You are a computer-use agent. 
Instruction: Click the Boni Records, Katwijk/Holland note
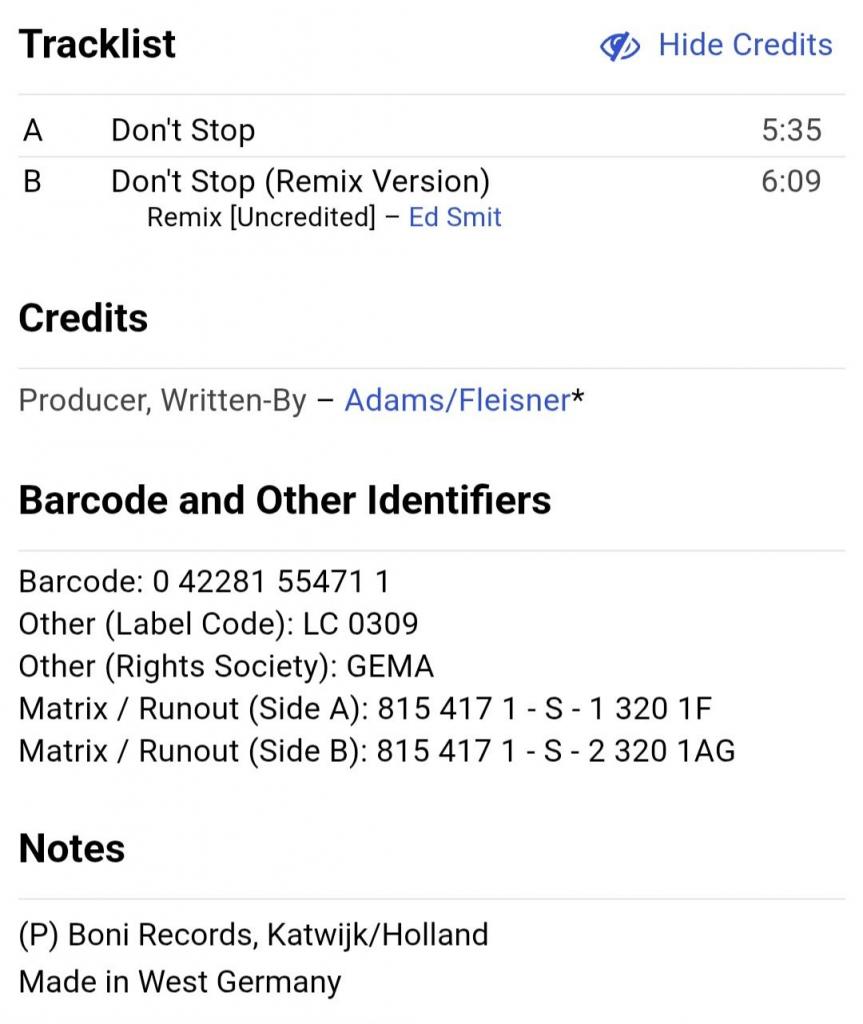[253, 935]
